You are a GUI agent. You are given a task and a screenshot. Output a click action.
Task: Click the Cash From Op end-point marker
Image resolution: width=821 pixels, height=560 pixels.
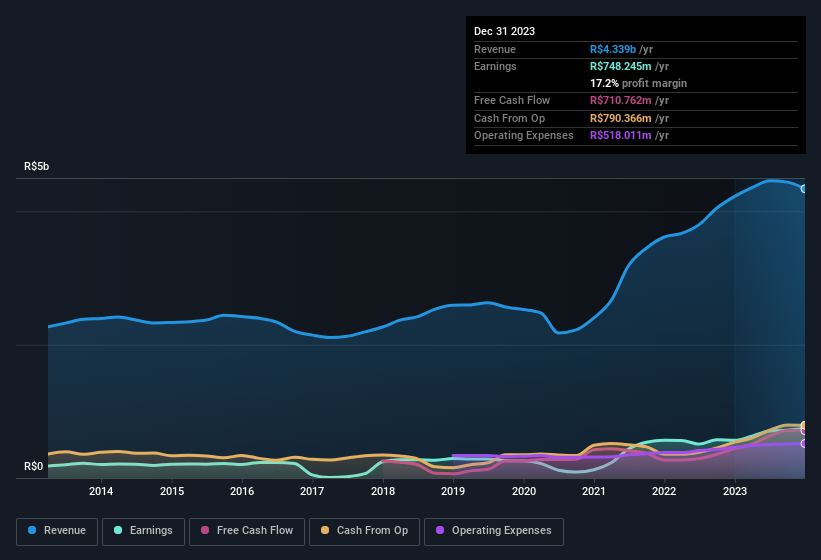pos(804,425)
